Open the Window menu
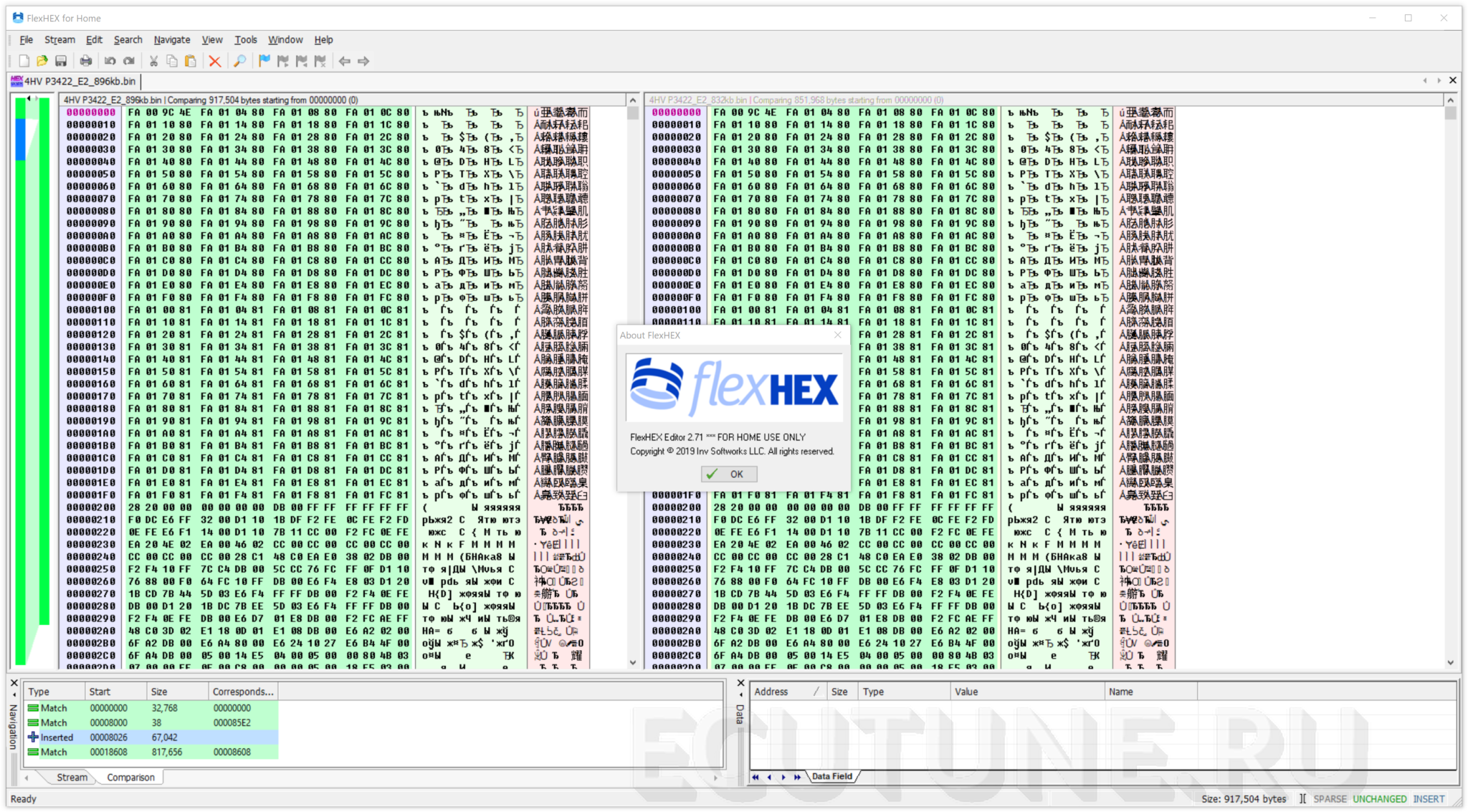Screen dimensions: 1468x812 (285, 40)
